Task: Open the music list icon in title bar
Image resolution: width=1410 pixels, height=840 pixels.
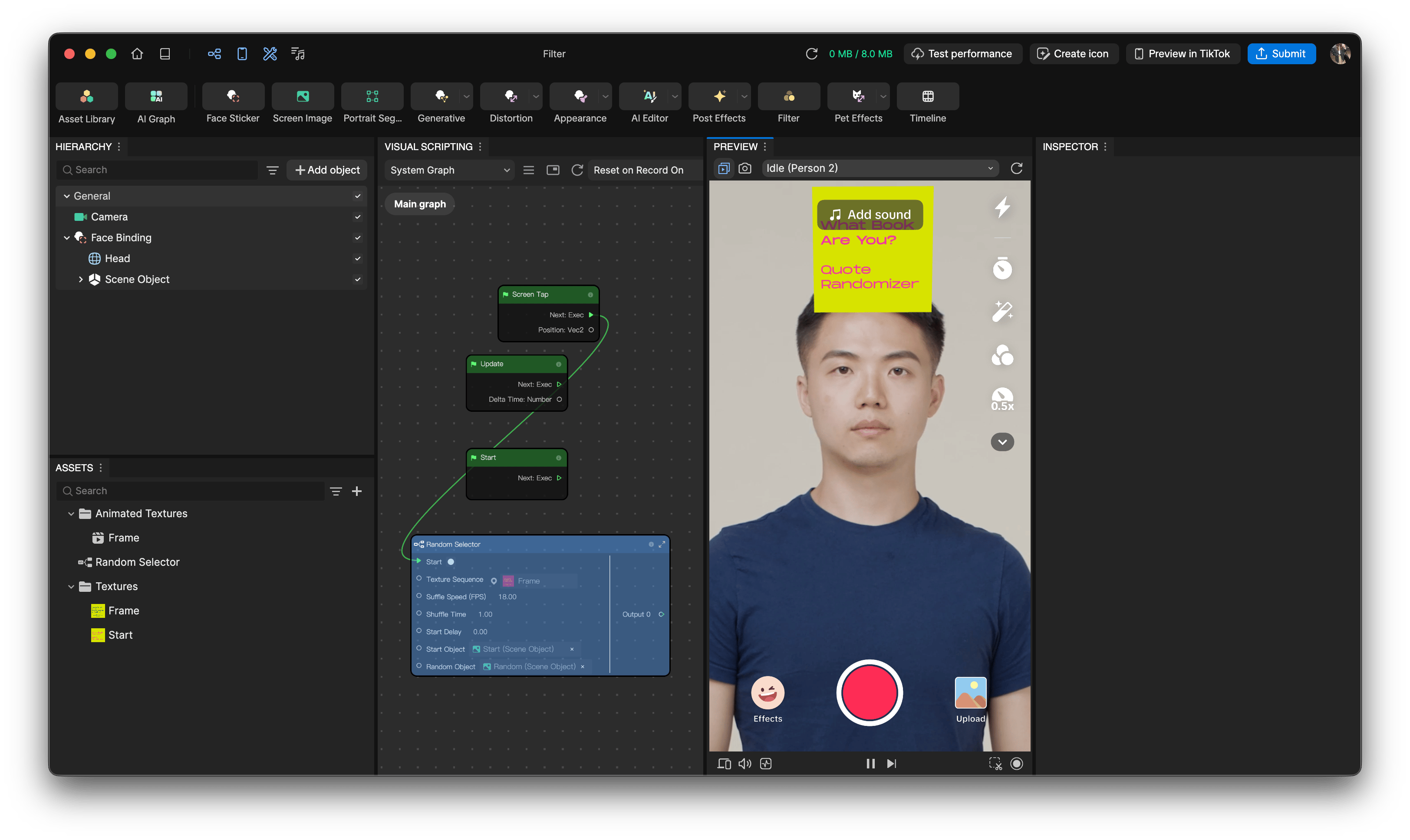Action: 298,54
